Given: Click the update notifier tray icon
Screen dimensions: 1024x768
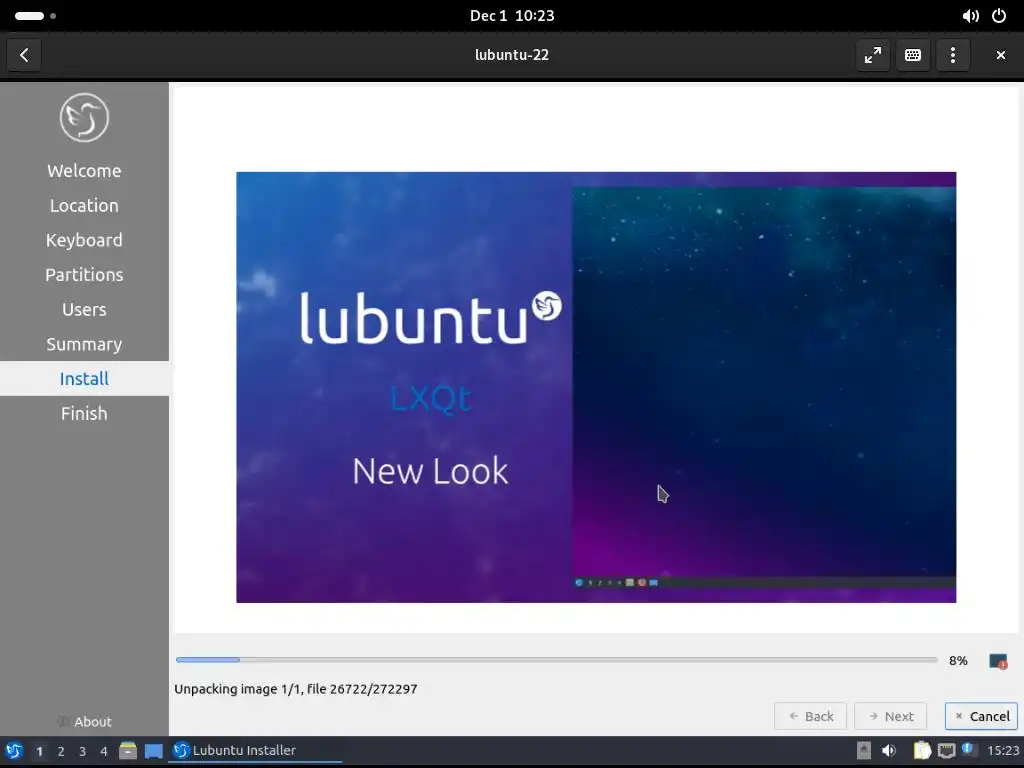Looking at the screenshot, I should (x=968, y=750).
